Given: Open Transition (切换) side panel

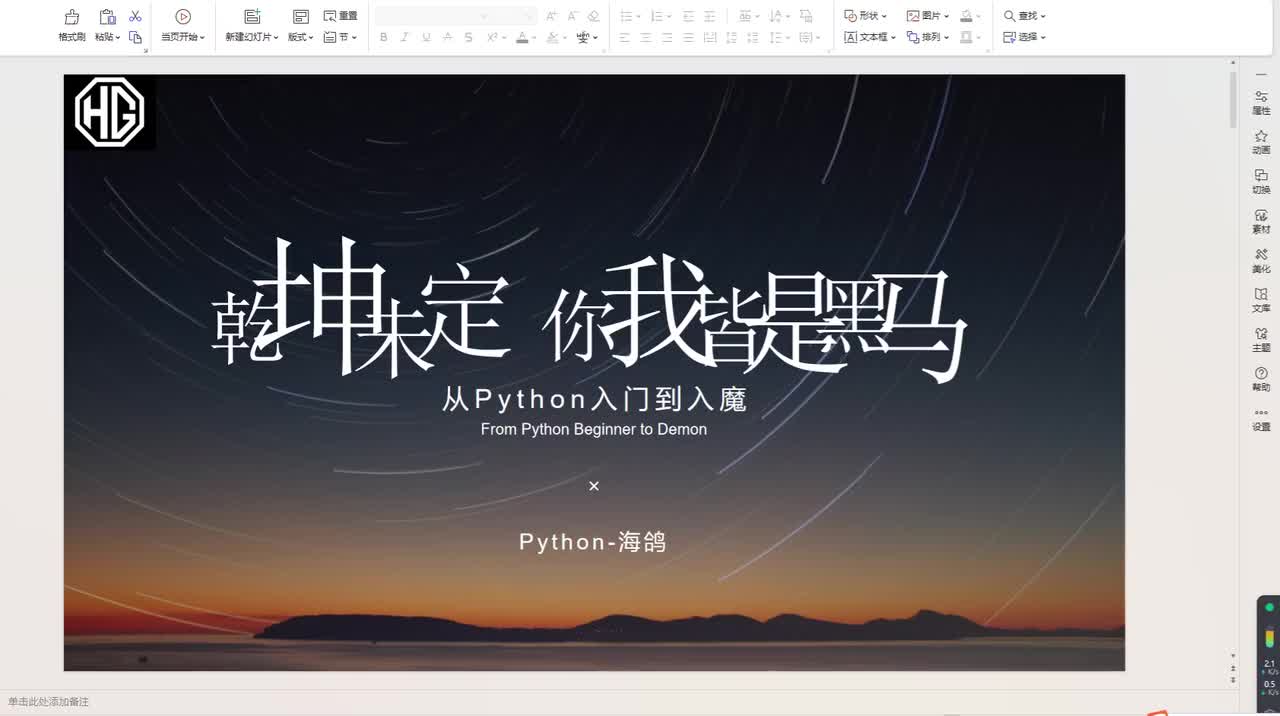Looking at the screenshot, I should (x=1261, y=182).
